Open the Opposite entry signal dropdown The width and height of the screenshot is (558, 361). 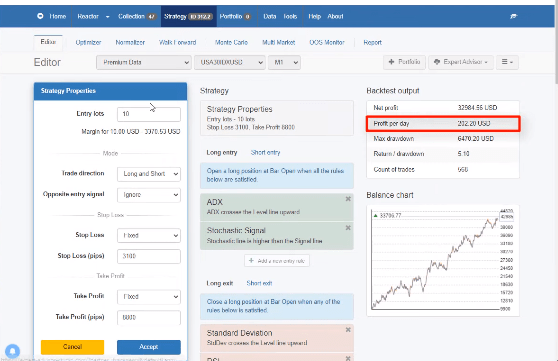coord(149,195)
